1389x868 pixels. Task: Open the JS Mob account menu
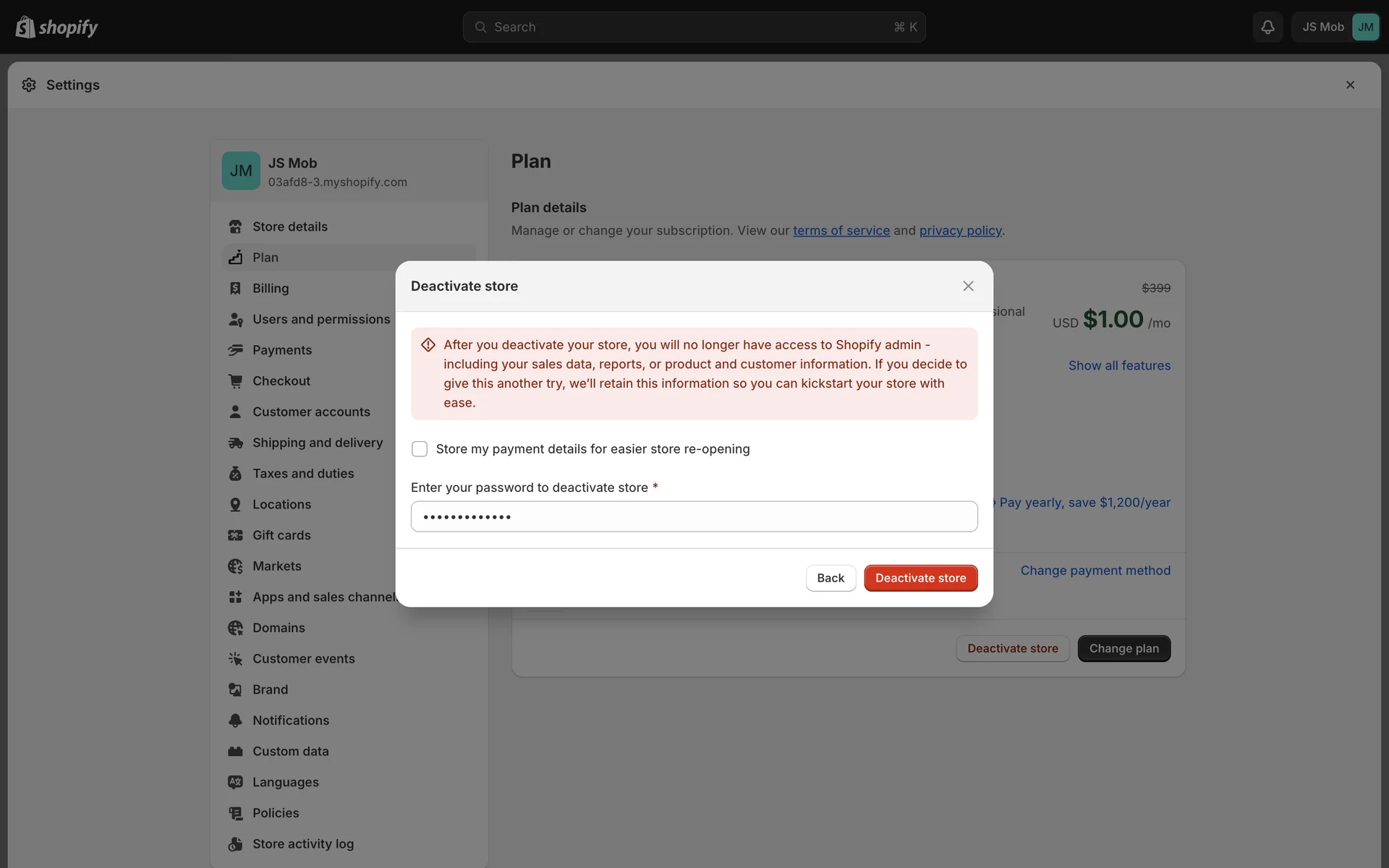pos(1336,27)
